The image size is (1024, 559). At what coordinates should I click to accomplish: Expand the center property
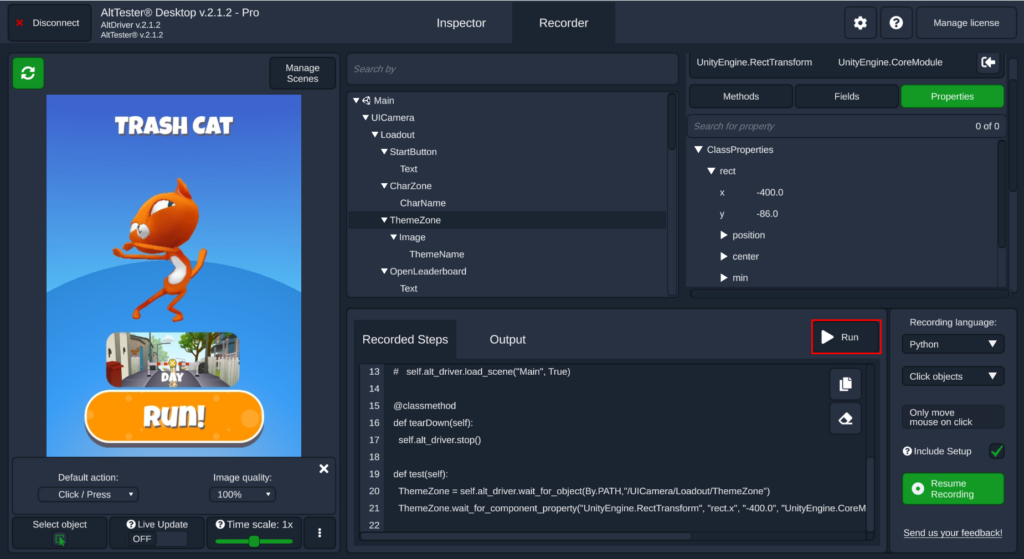coord(724,257)
